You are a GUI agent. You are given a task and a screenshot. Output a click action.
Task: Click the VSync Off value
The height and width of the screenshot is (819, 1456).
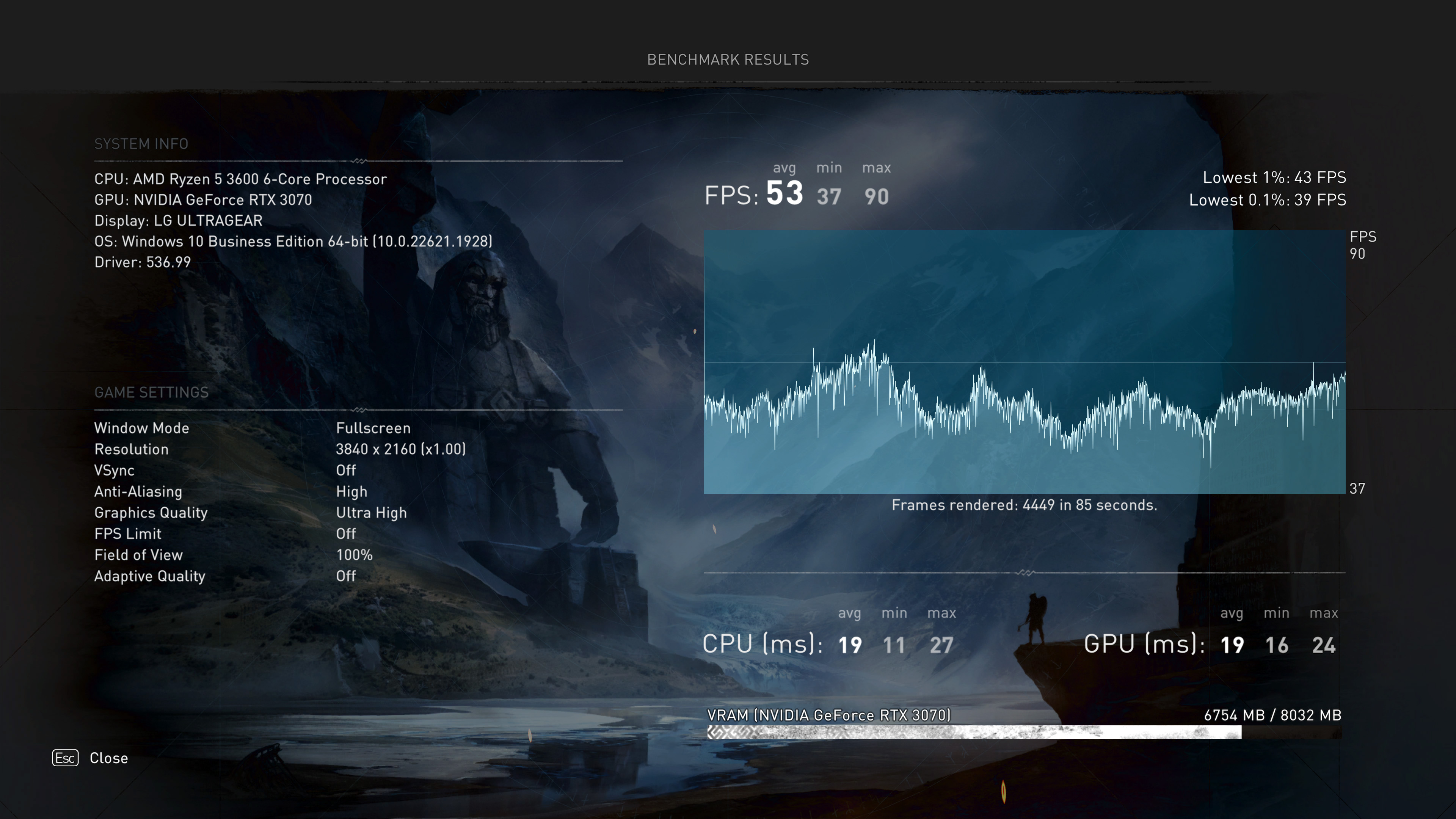(x=346, y=470)
